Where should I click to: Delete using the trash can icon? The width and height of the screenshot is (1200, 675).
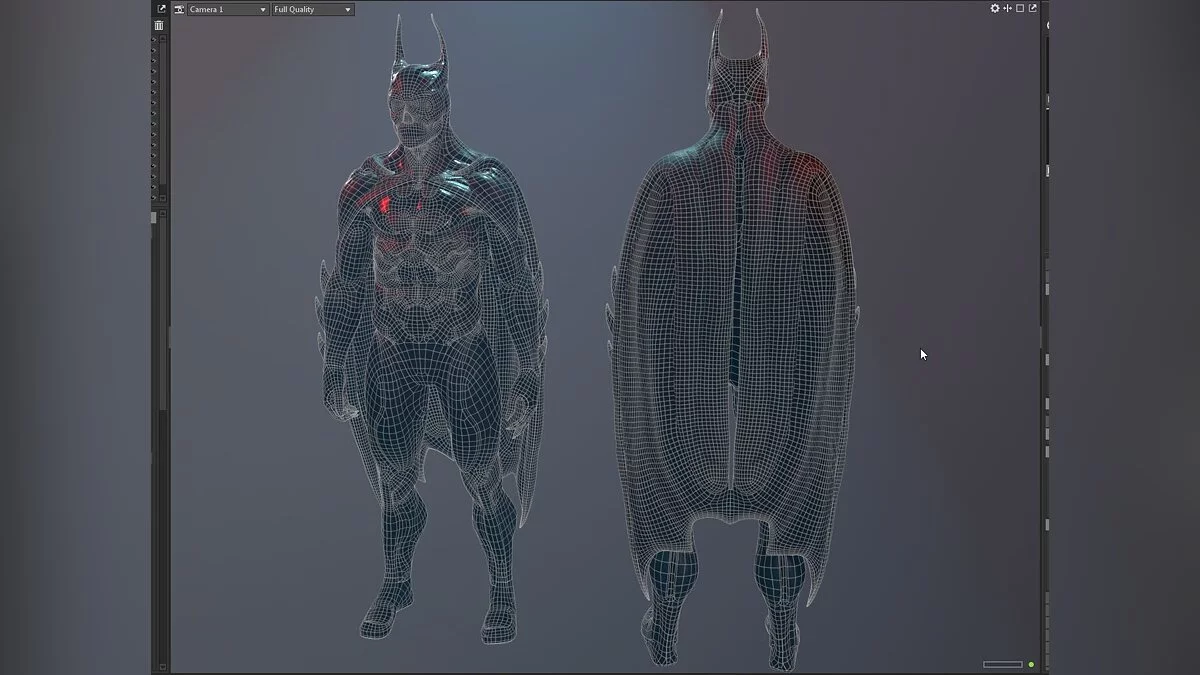coord(159,25)
